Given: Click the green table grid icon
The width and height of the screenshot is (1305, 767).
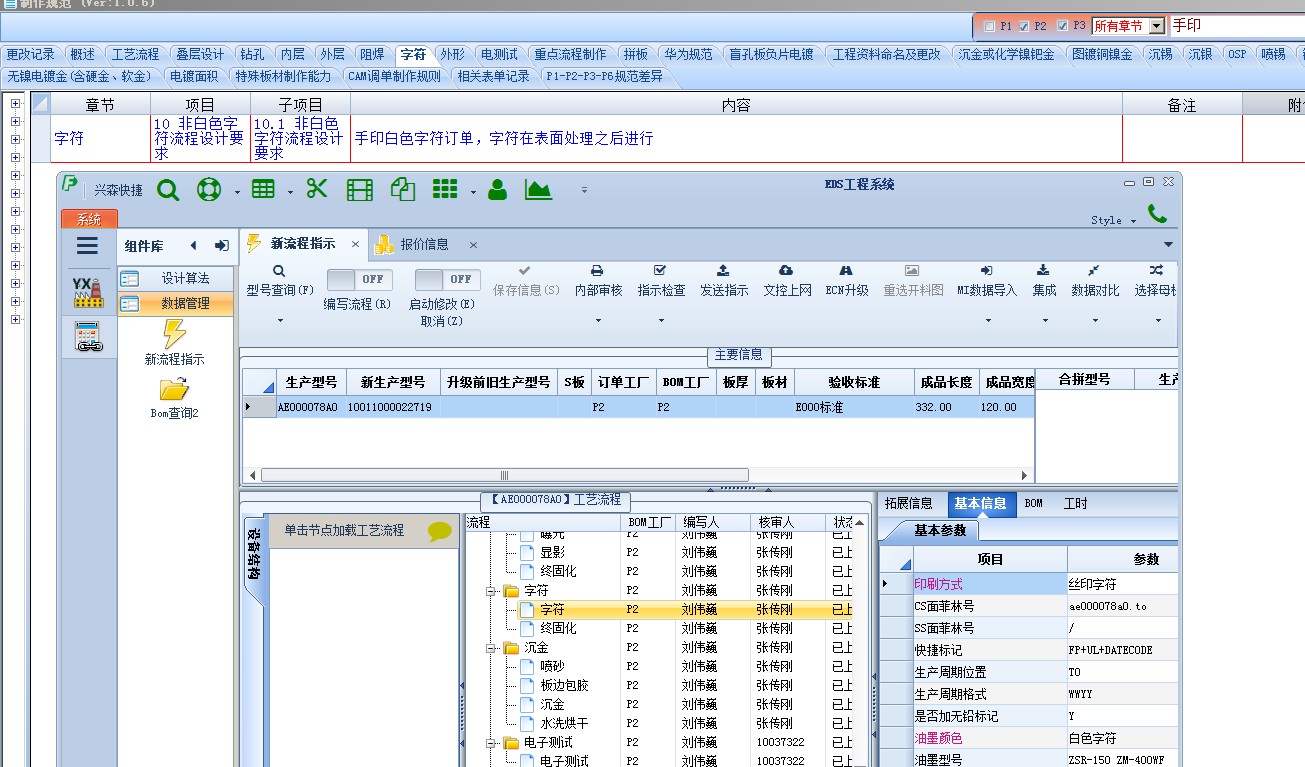Looking at the screenshot, I should pyautogui.click(x=263, y=189).
